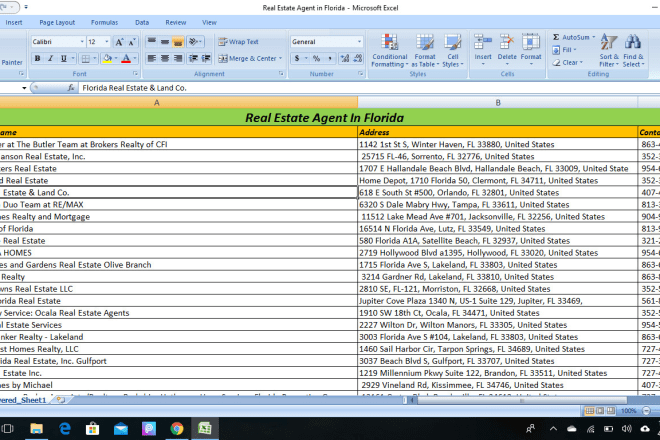
Task: Click Insert cells icon
Action: tap(483, 43)
